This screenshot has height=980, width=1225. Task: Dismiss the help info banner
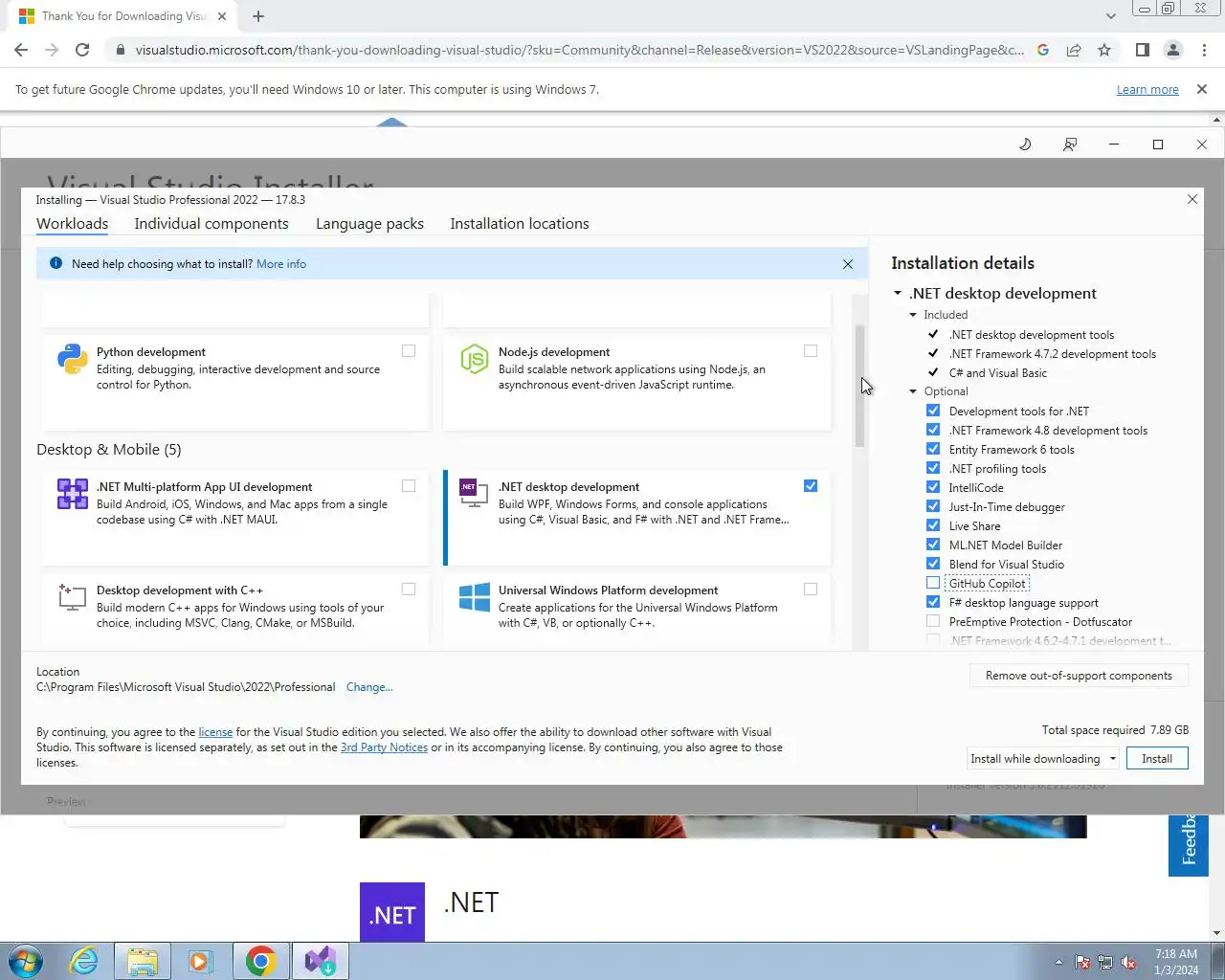(x=848, y=264)
